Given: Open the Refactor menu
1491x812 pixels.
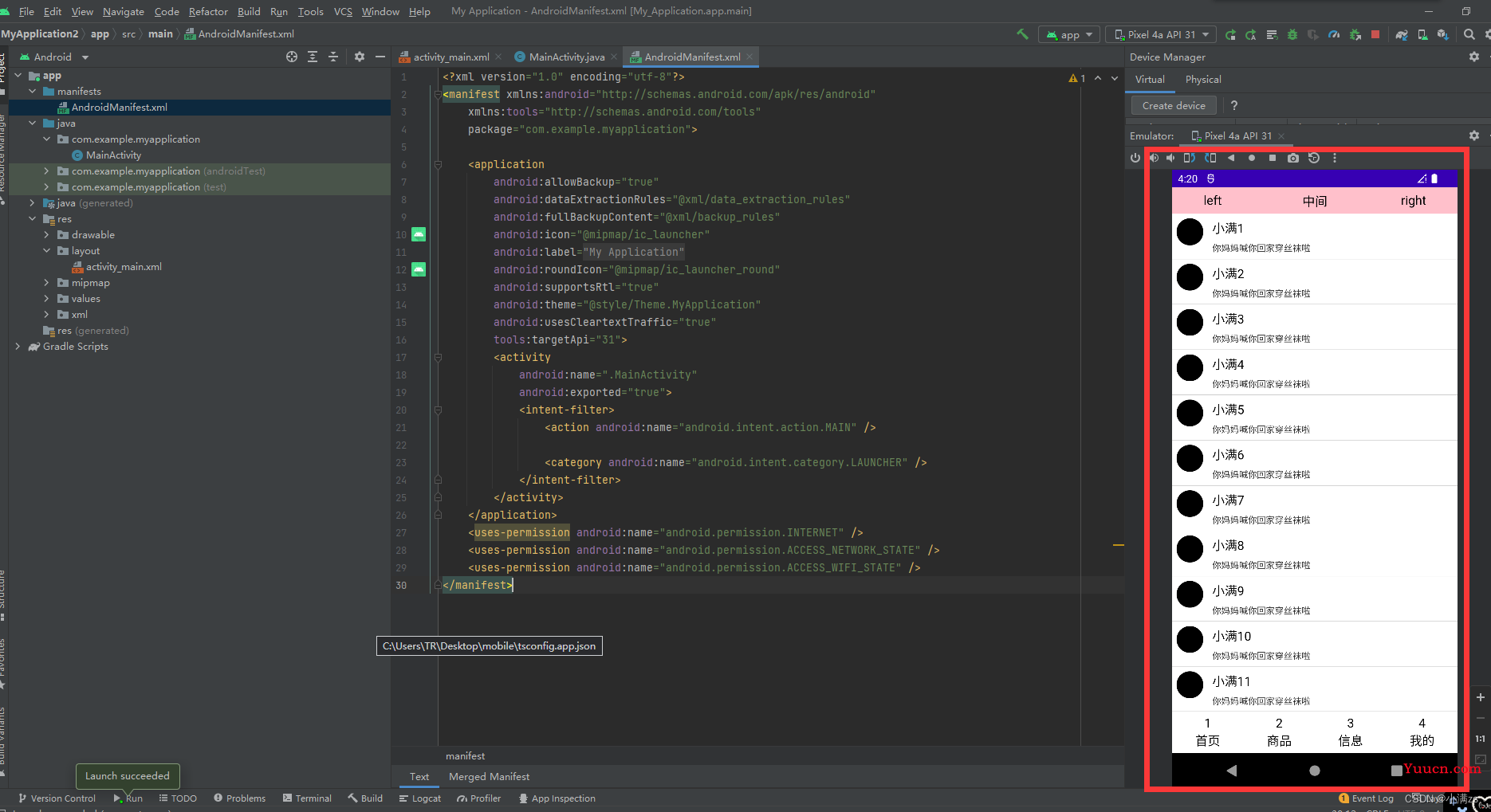Looking at the screenshot, I should 208,11.
